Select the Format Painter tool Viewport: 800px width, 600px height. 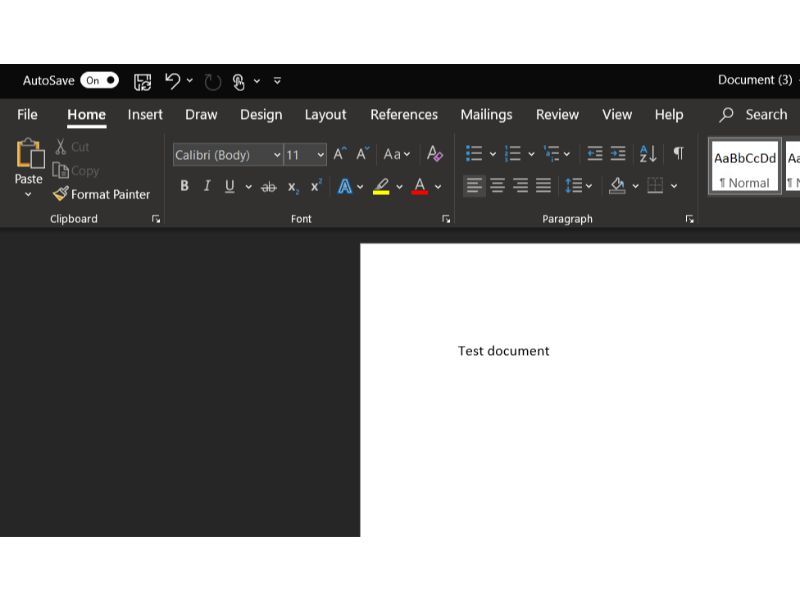pyautogui.click(x=101, y=194)
